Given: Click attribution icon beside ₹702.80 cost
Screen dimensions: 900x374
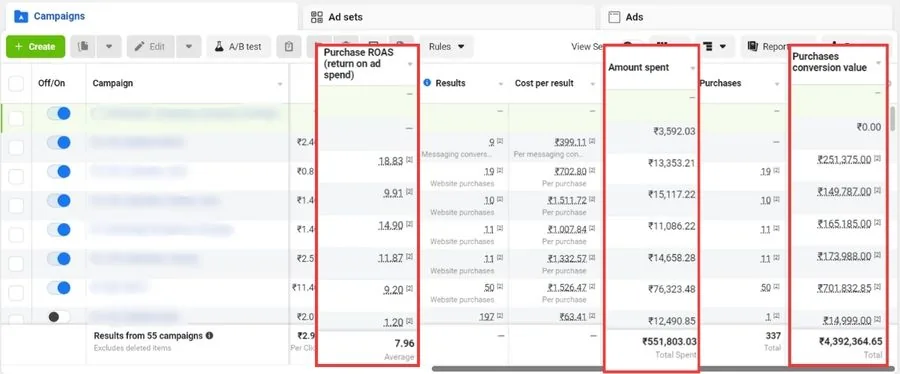Looking at the screenshot, I should tap(592, 170).
